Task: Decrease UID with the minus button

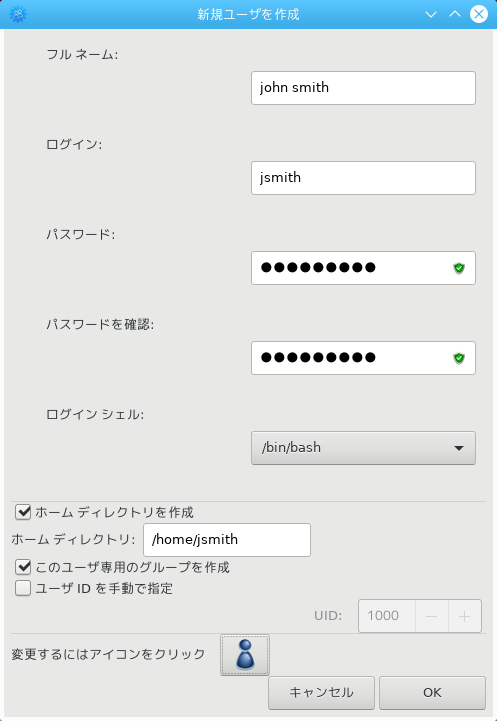Action: pyautogui.click(x=431, y=616)
